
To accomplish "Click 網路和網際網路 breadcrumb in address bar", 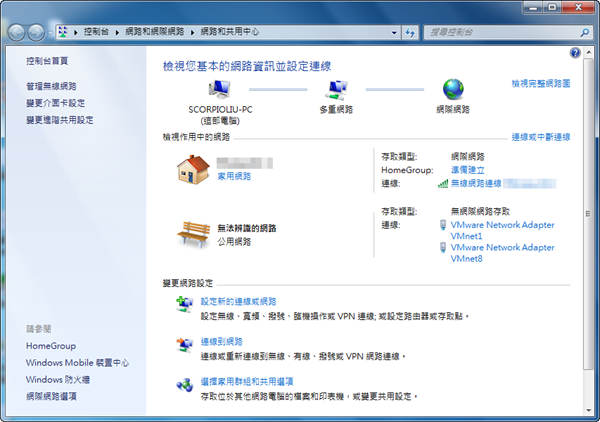I will click(x=155, y=32).
